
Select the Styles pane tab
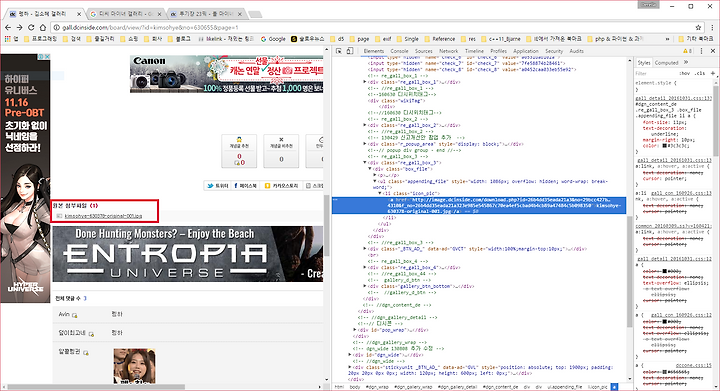click(644, 62)
